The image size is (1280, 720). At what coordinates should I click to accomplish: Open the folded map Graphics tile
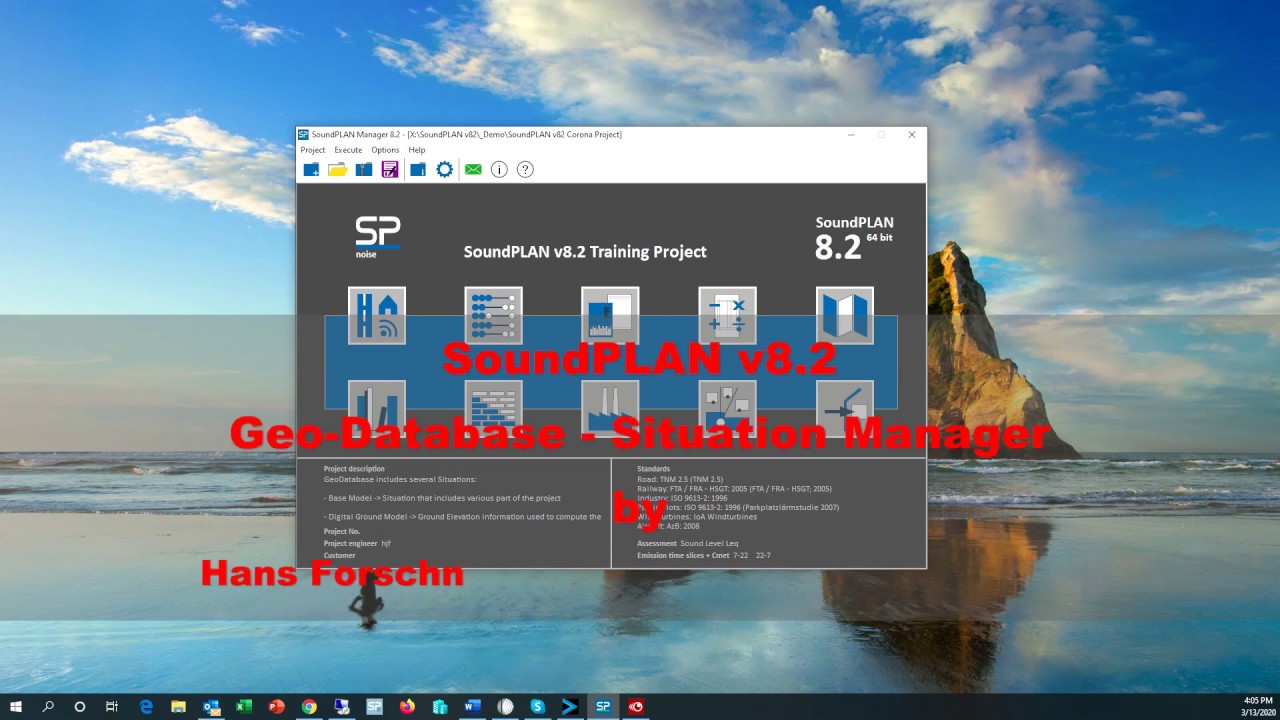coord(845,316)
